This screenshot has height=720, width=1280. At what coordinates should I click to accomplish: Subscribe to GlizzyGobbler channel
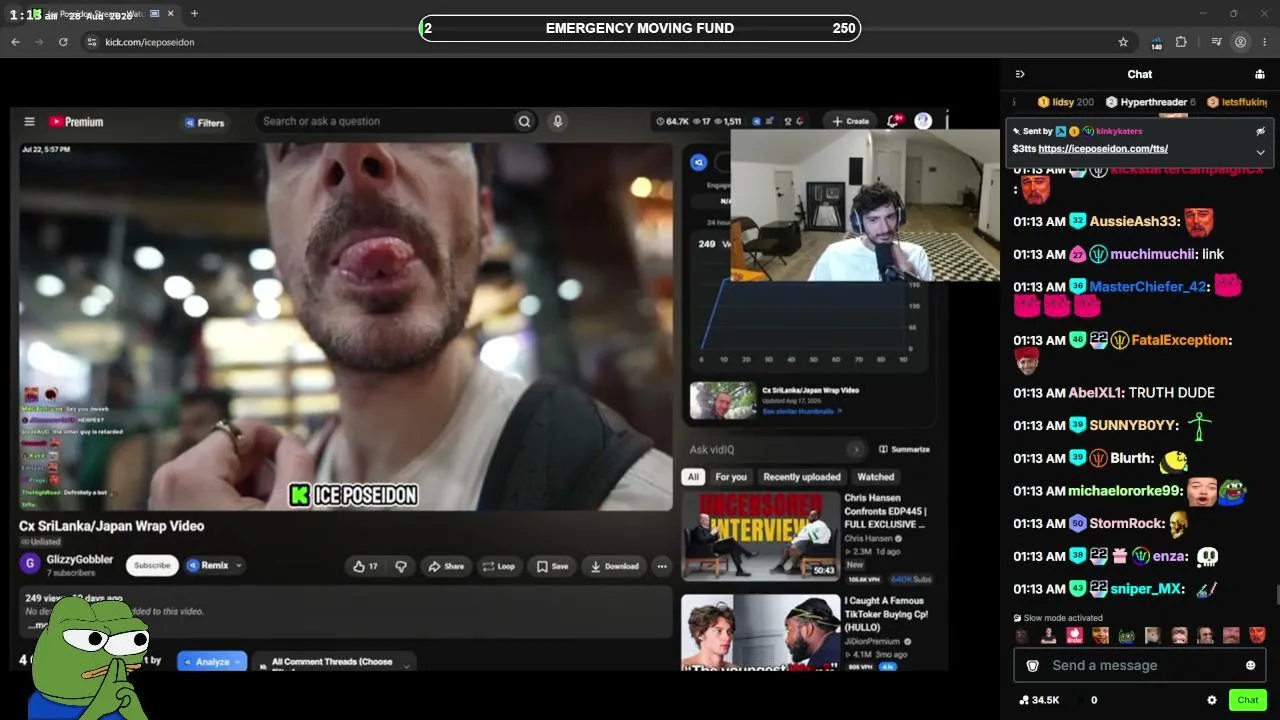coord(152,565)
